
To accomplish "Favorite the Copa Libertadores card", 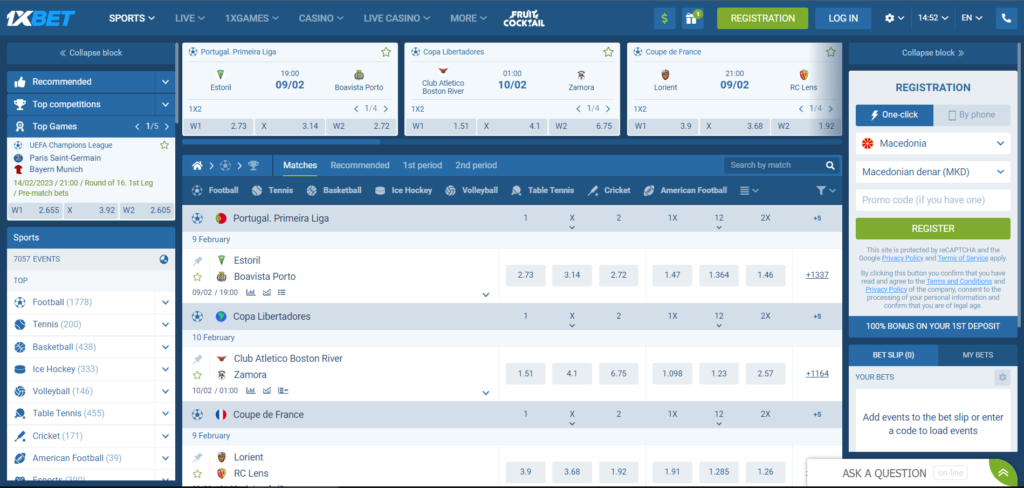I will point(609,52).
